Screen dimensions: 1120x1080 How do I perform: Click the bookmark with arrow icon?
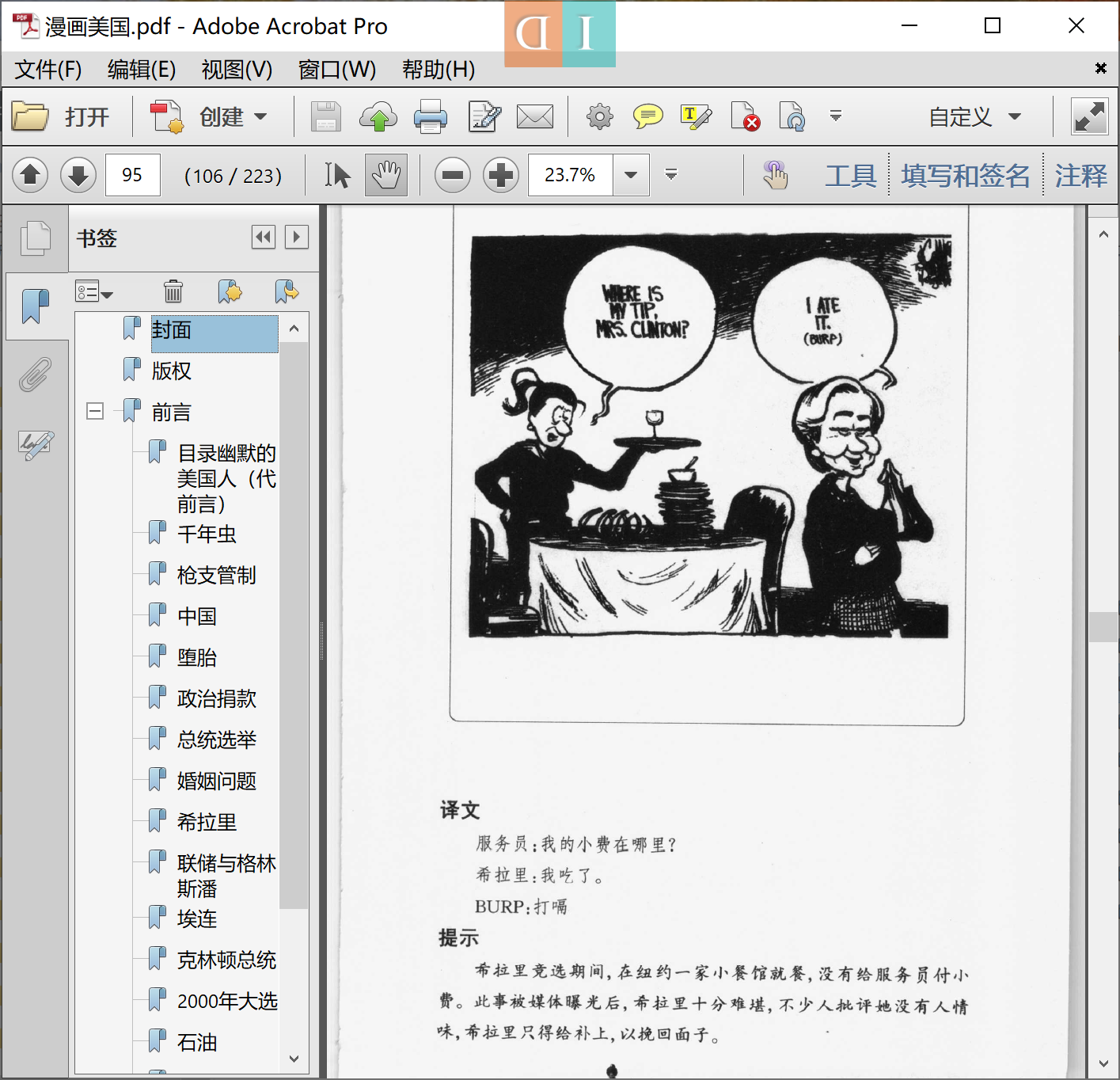pos(287,291)
